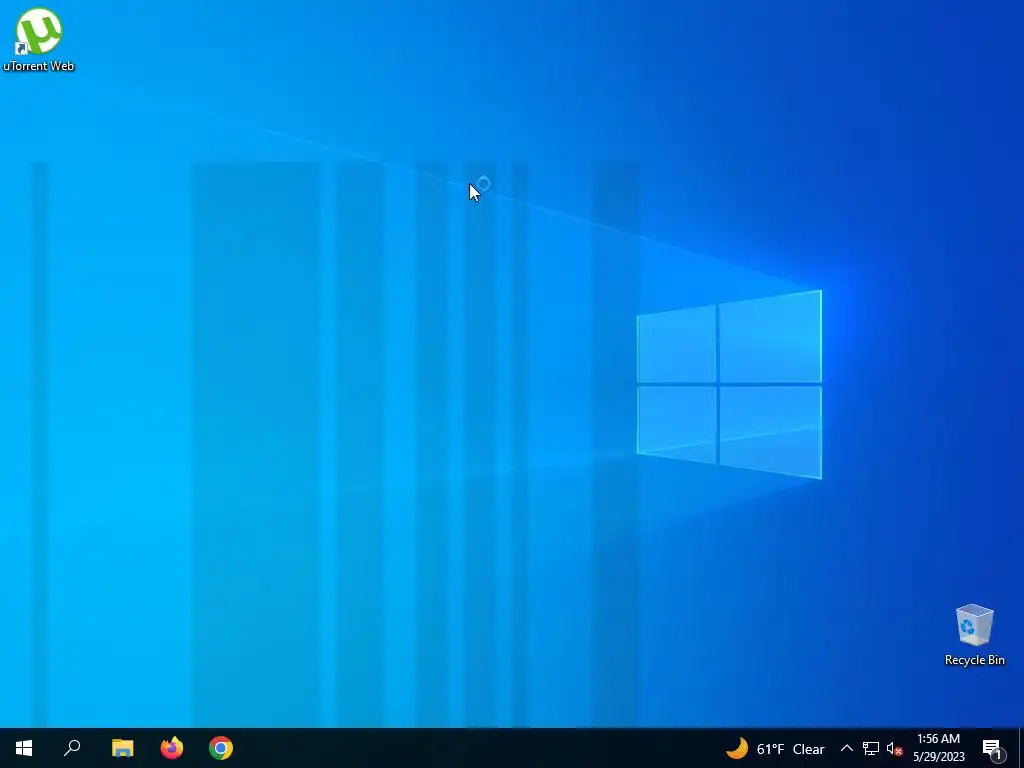
Task: Open Action Center notifications icon
Action: (x=993, y=748)
